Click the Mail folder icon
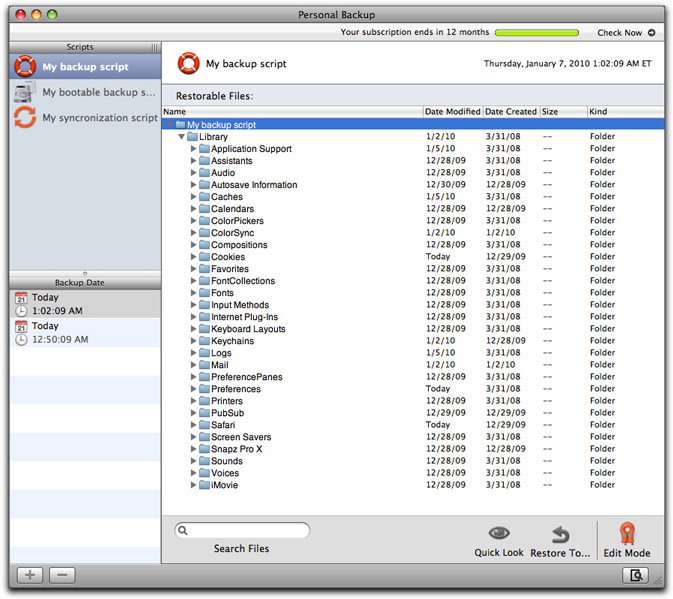Screen dimensions: 673x599 [204, 365]
